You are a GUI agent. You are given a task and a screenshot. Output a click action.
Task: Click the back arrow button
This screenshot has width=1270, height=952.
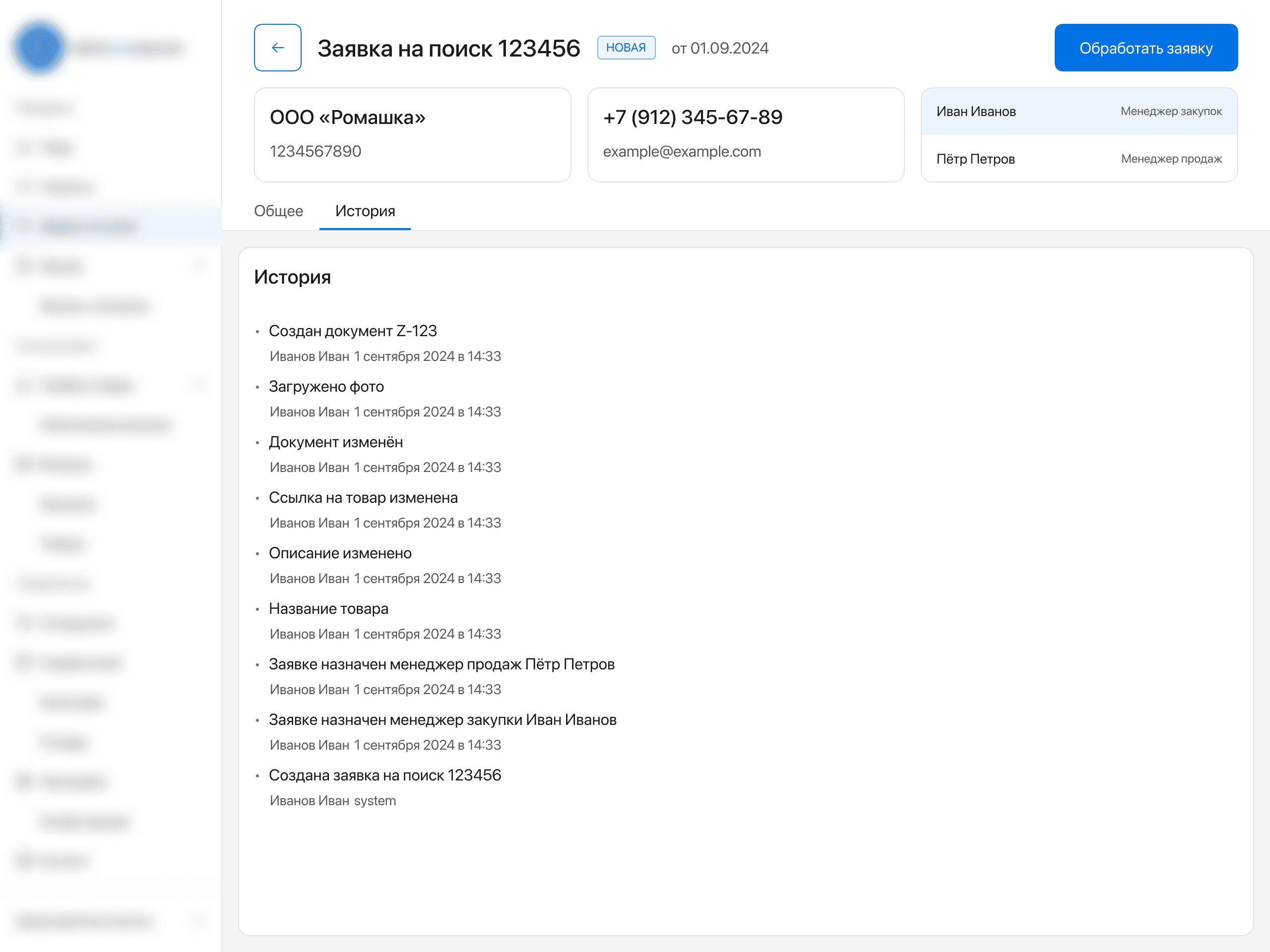[x=277, y=48]
